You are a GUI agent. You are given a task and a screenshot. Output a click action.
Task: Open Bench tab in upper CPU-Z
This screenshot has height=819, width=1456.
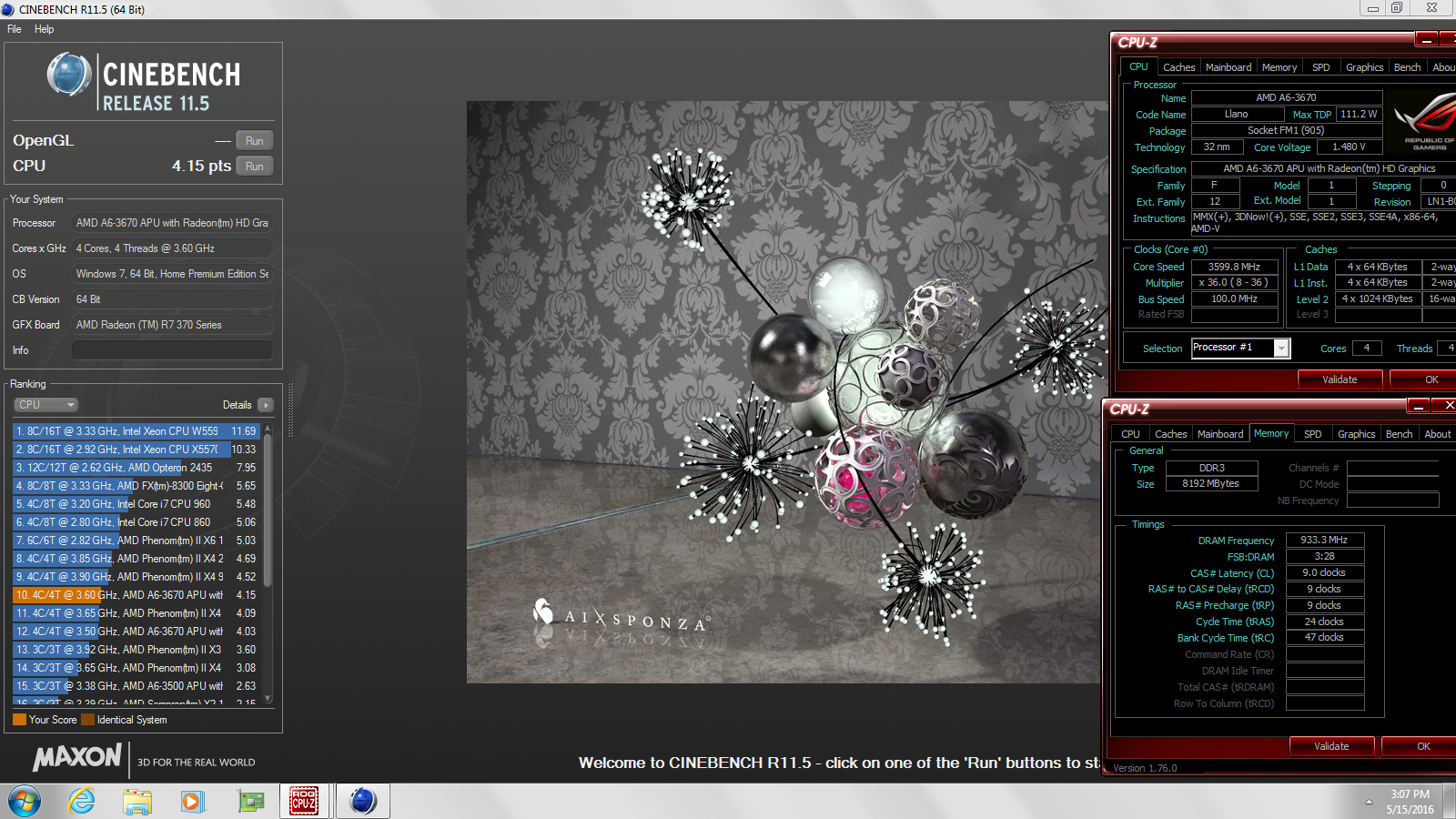coord(1407,67)
